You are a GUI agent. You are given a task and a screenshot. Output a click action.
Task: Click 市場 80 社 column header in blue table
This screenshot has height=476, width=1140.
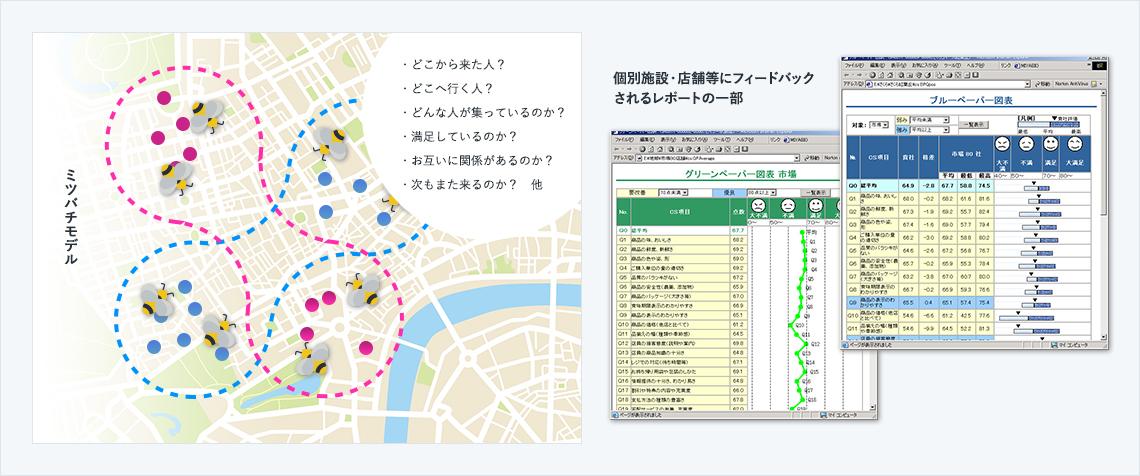(x=966, y=153)
